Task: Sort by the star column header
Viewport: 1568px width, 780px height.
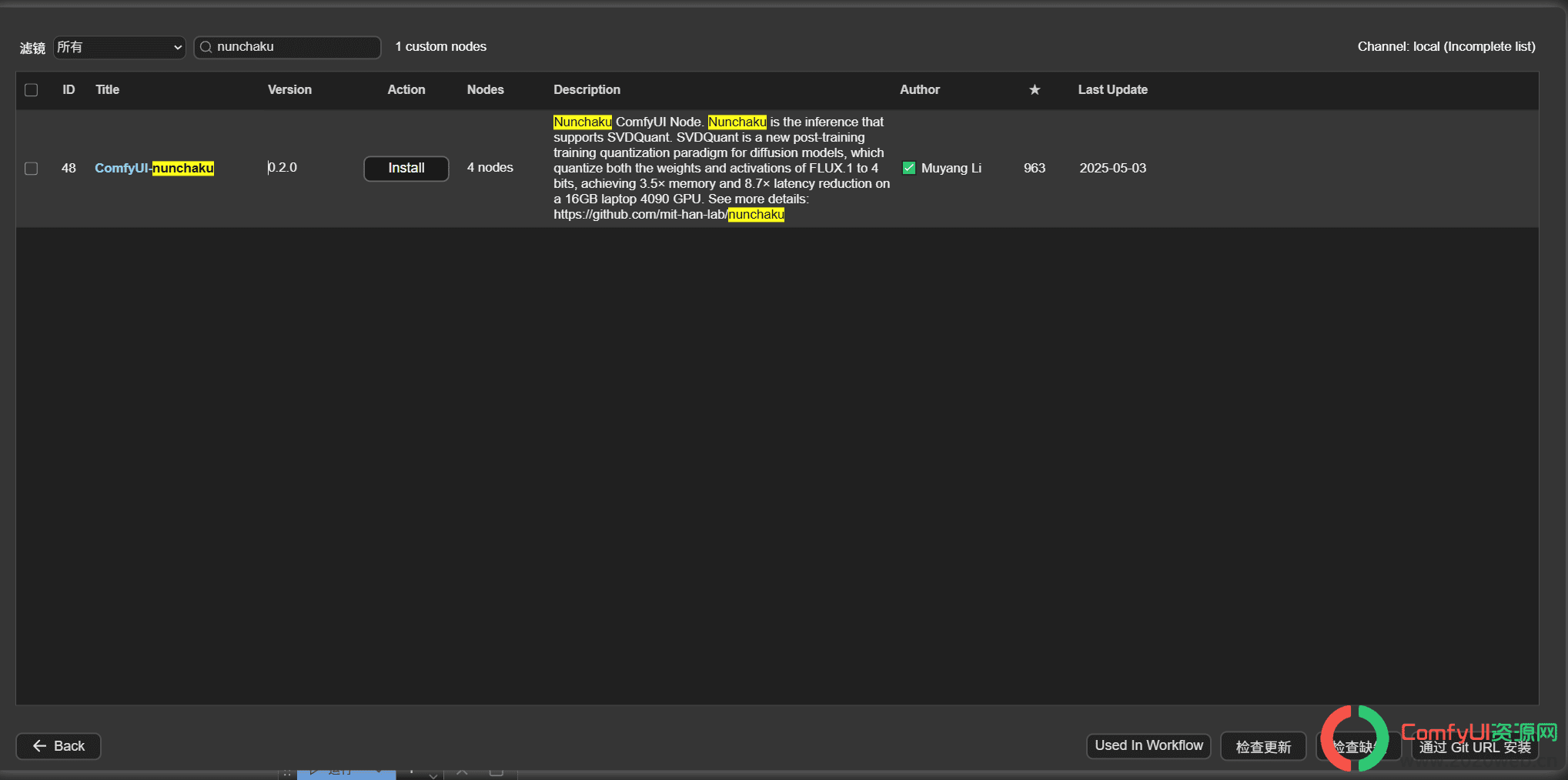Action: [1035, 89]
